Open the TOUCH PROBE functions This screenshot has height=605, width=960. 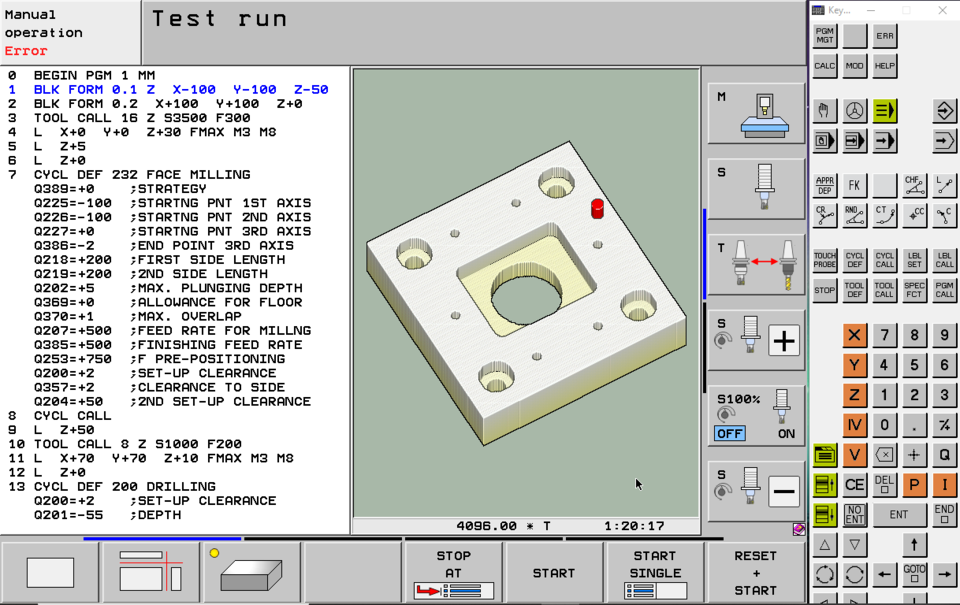[824, 259]
